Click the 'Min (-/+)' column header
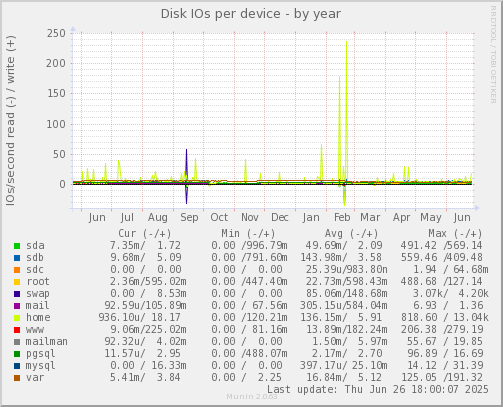Screen dimensions: 503x407 tap(248, 234)
